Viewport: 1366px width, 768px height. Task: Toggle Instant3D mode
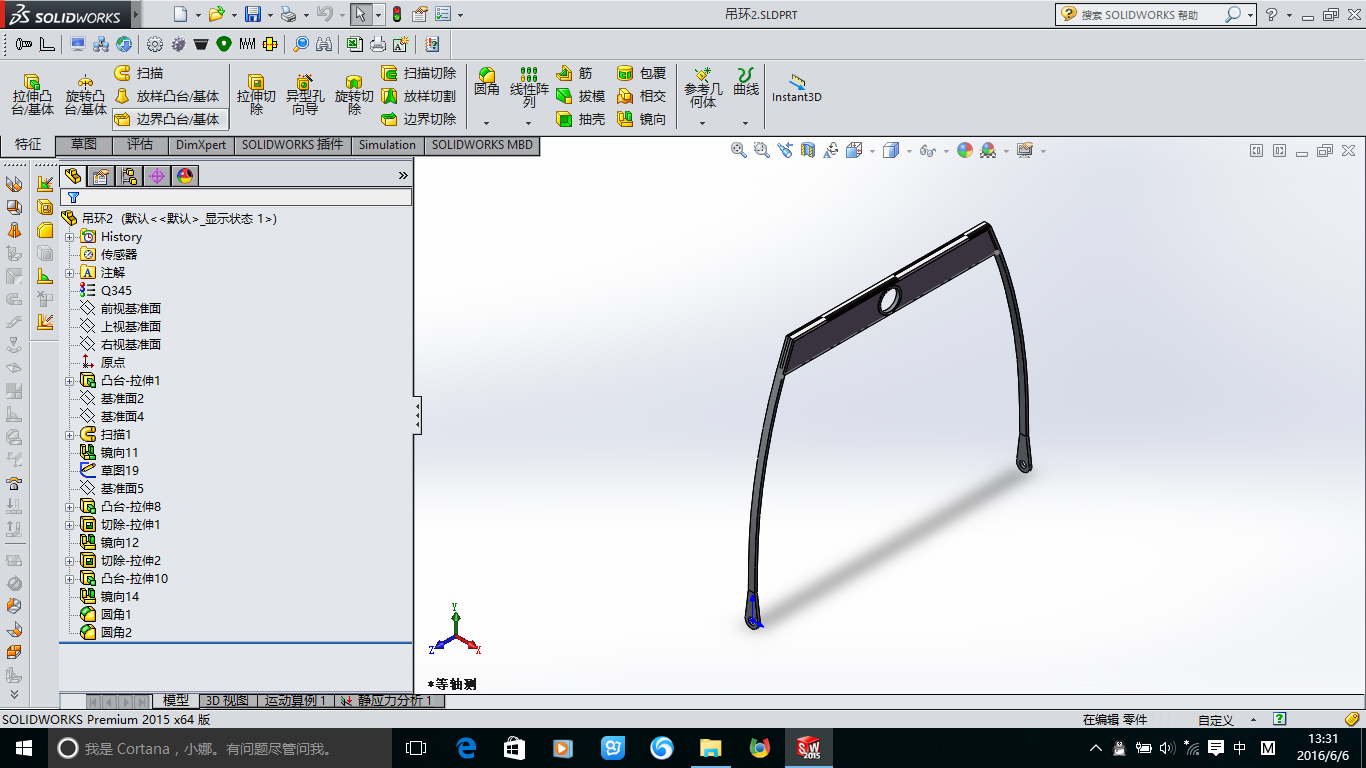point(797,88)
